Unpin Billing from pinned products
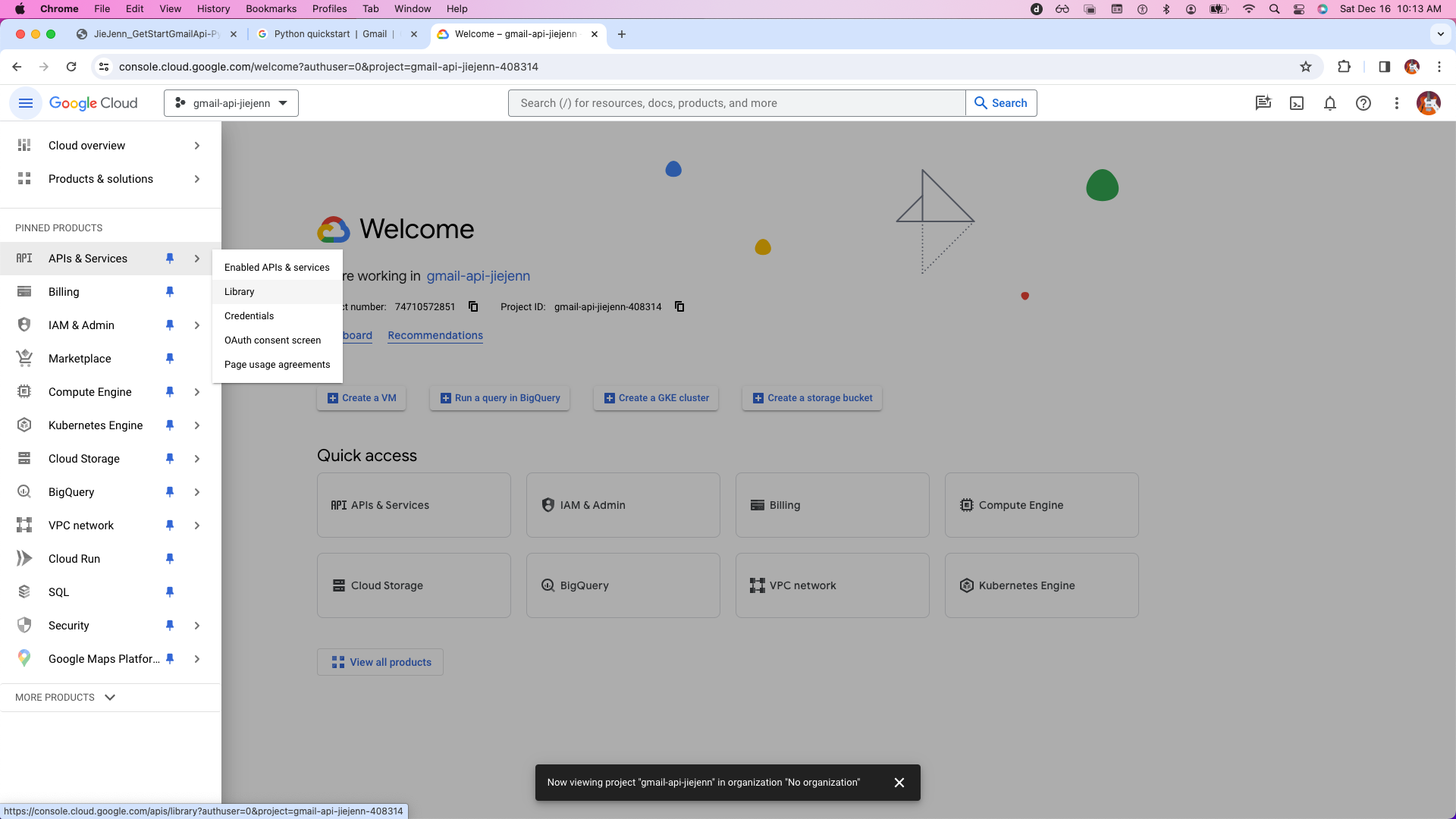This screenshot has height=819, width=1456. pos(170,292)
